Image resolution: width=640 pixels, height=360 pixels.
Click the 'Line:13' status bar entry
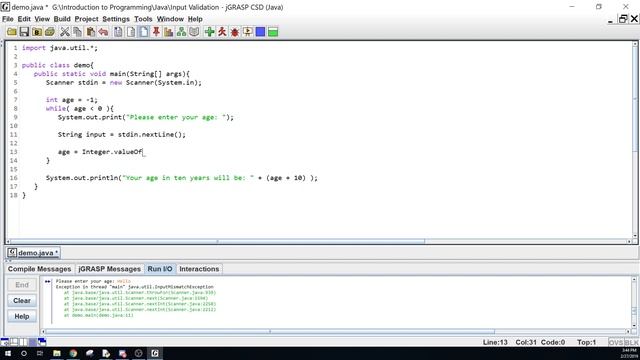tap(495, 342)
